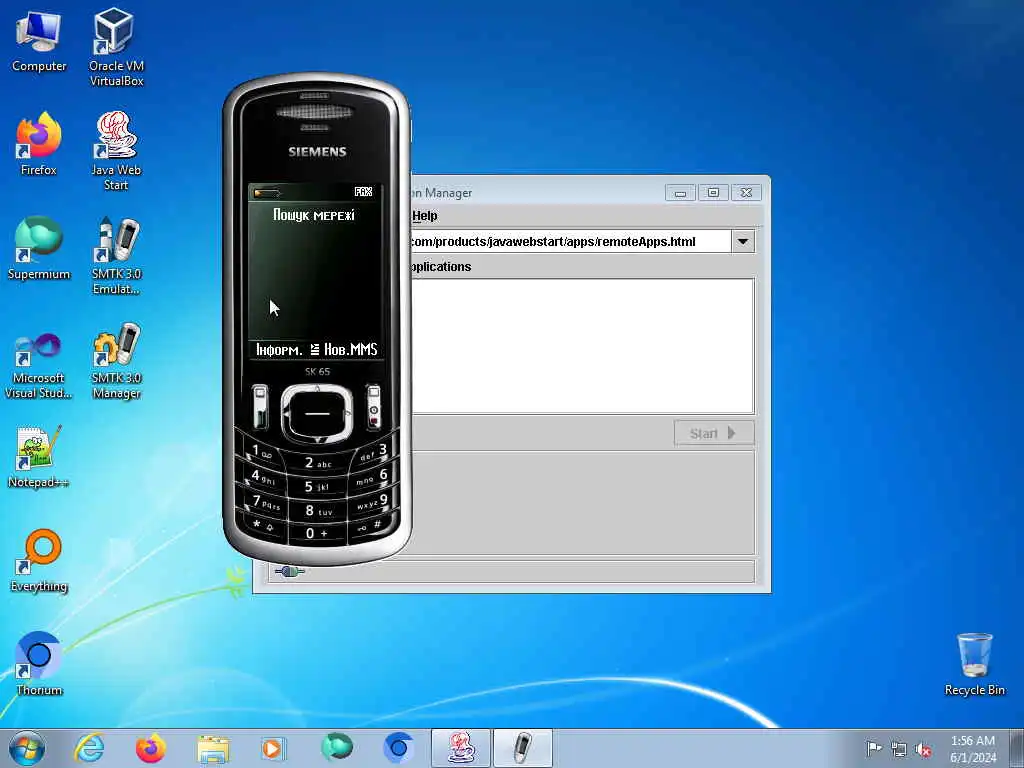Select the Notepad++ desktop shortcut

(x=39, y=456)
